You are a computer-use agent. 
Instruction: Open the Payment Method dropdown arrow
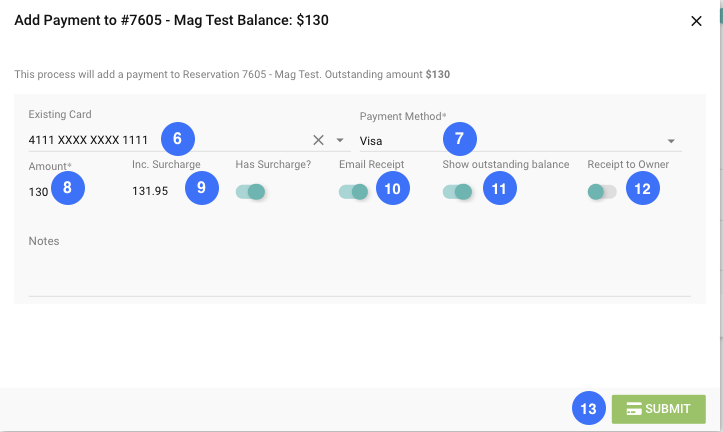(671, 141)
